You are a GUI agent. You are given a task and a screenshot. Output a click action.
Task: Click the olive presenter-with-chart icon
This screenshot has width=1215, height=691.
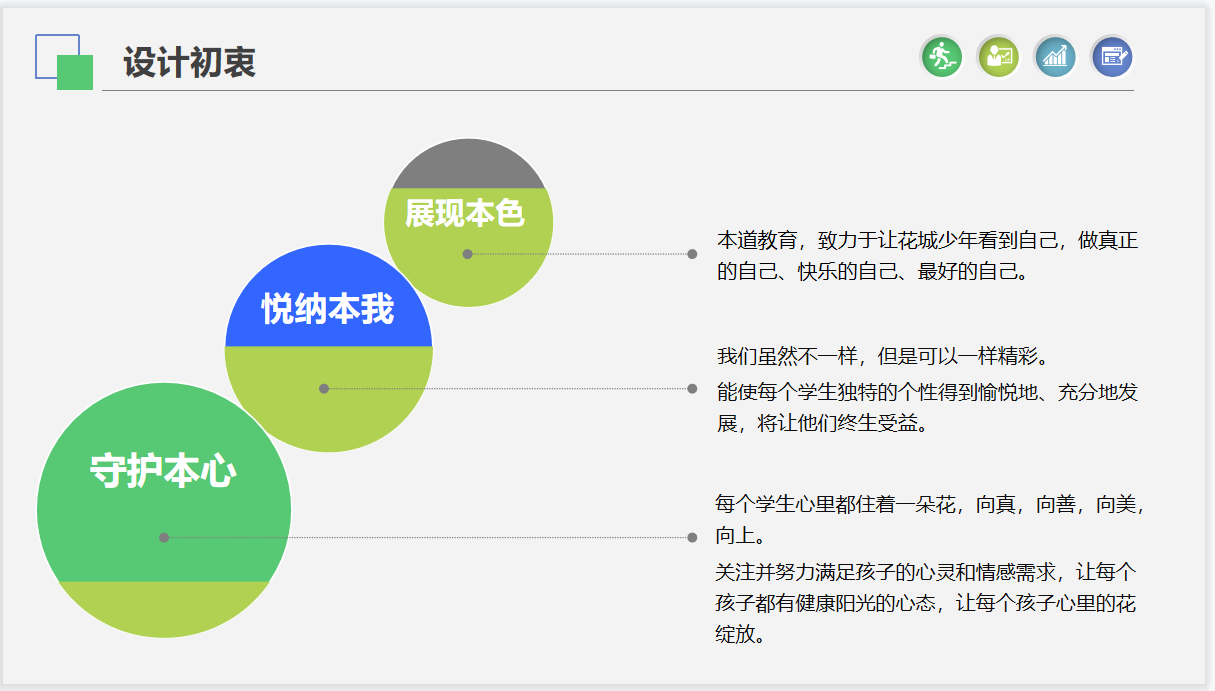click(x=998, y=56)
